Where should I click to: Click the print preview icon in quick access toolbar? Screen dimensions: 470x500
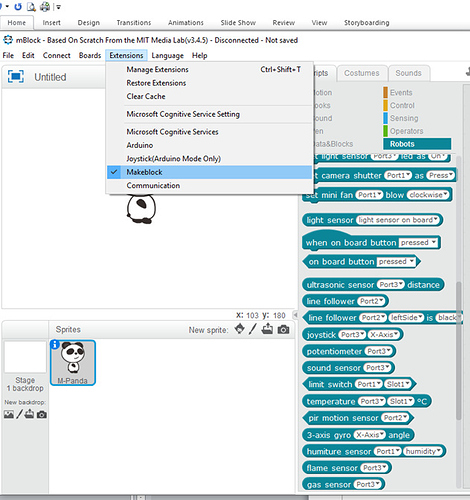point(31,6)
